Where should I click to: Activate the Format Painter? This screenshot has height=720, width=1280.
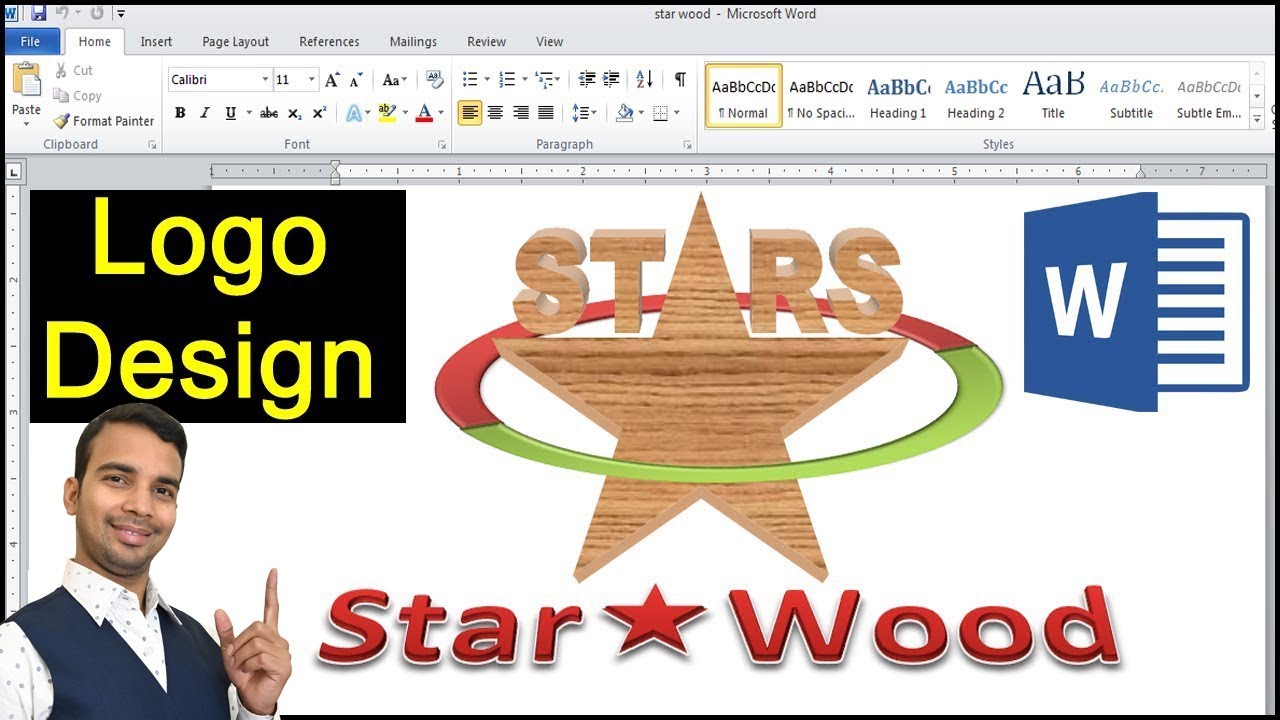pyautogui.click(x=104, y=121)
